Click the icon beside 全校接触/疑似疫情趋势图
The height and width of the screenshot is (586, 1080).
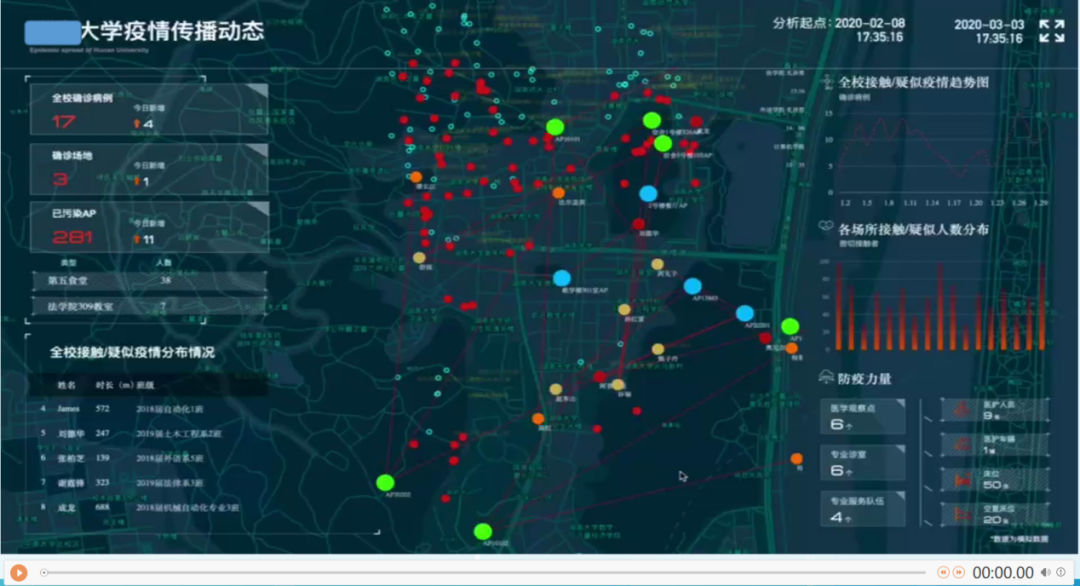(826, 83)
